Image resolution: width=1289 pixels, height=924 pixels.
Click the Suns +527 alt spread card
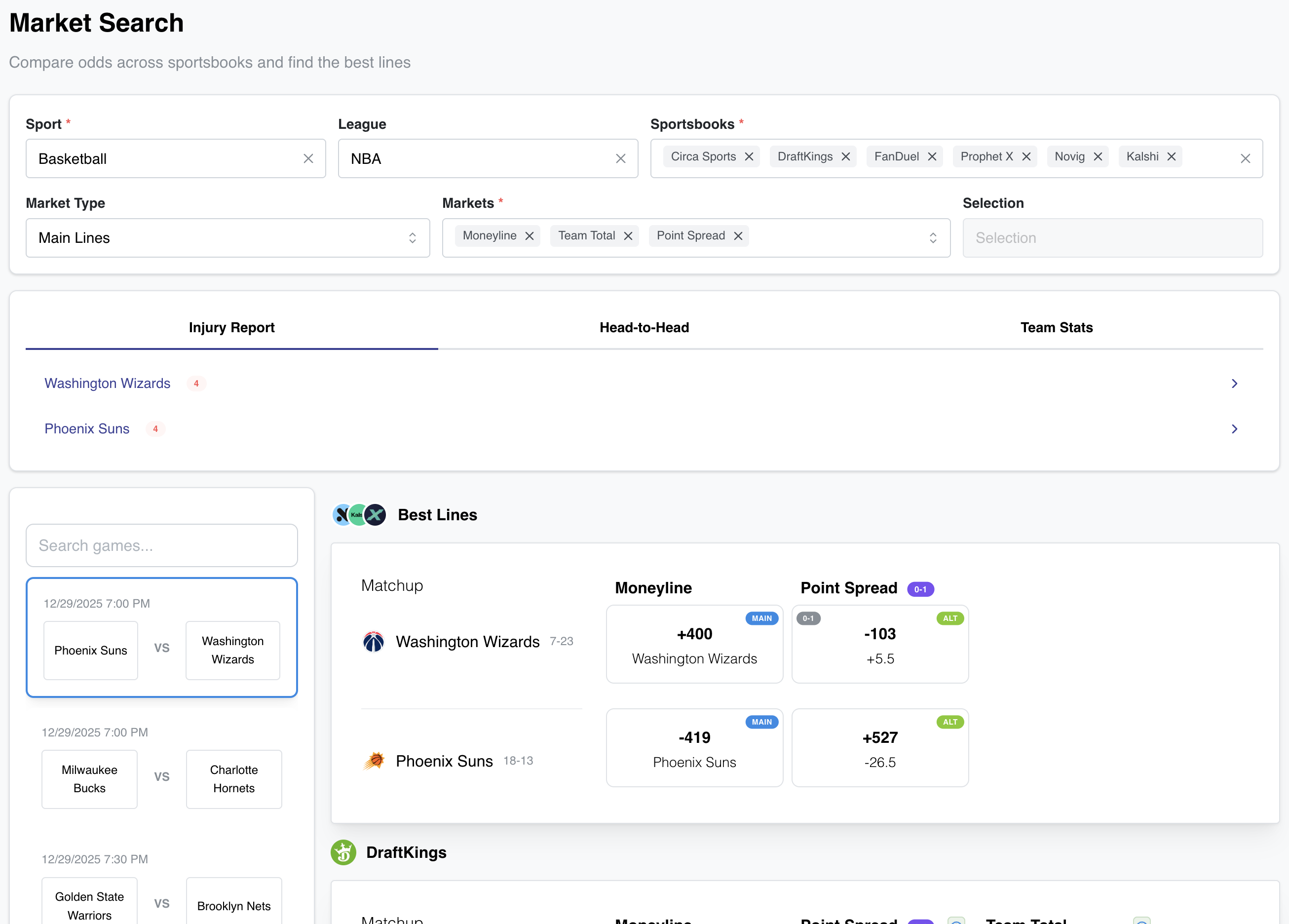point(879,748)
